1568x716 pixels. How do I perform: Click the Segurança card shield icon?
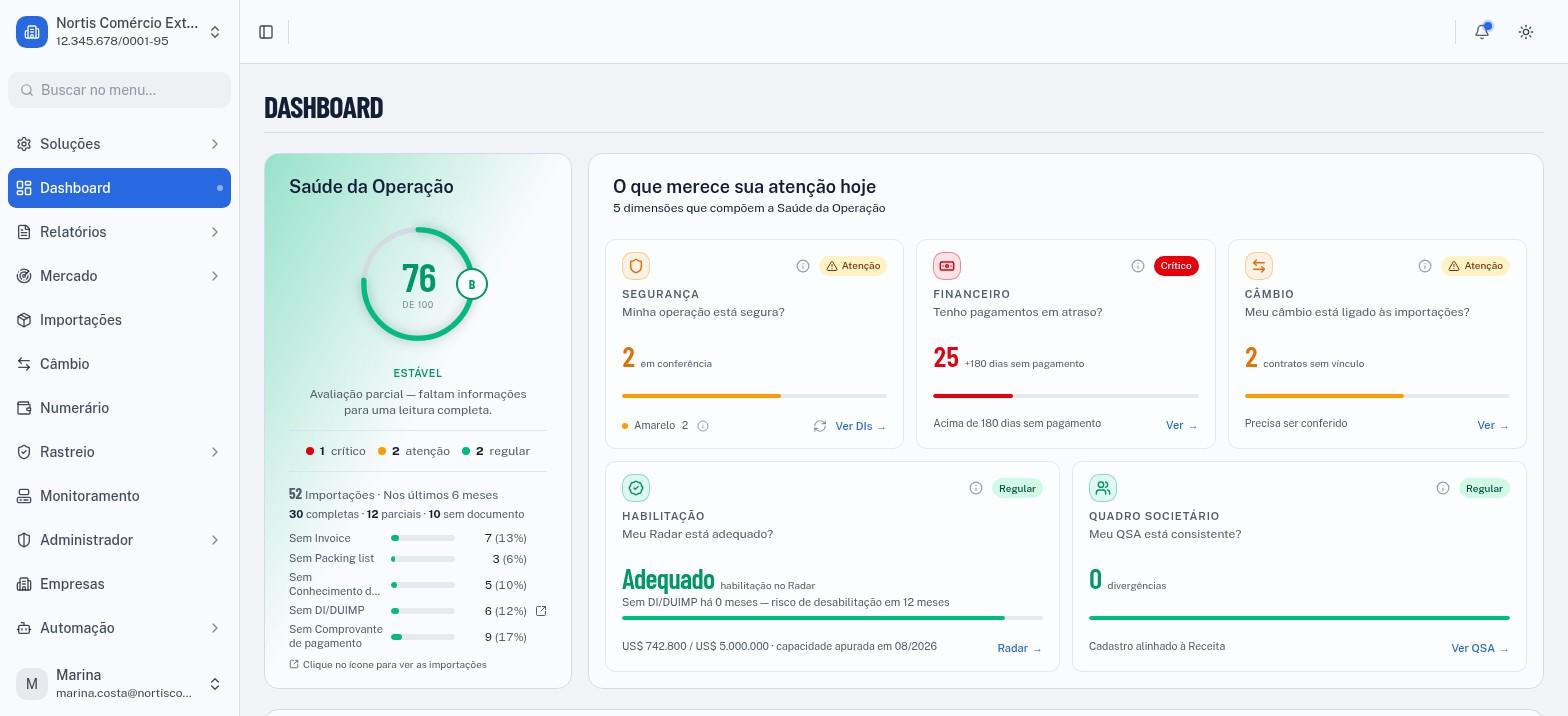pos(636,266)
